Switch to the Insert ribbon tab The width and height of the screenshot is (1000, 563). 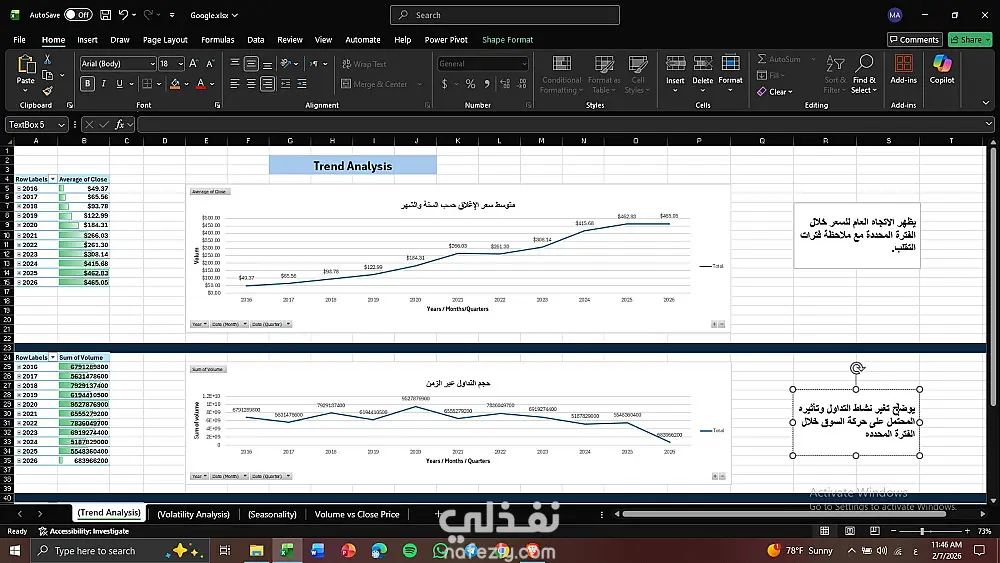(87, 40)
